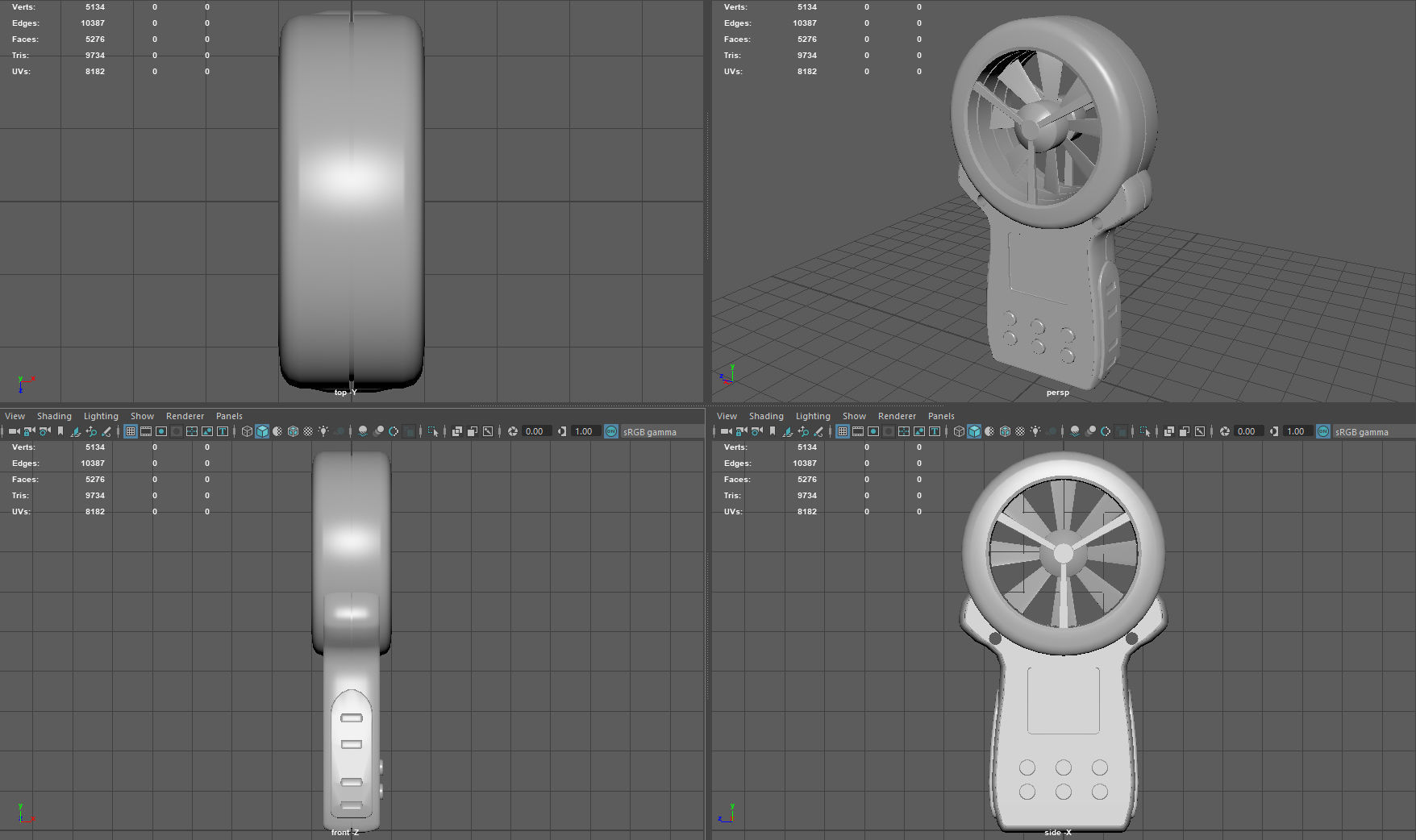Switch front -Z panel to Wireframe shading
The image size is (1416, 840).
pyautogui.click(x=247, y=431)
